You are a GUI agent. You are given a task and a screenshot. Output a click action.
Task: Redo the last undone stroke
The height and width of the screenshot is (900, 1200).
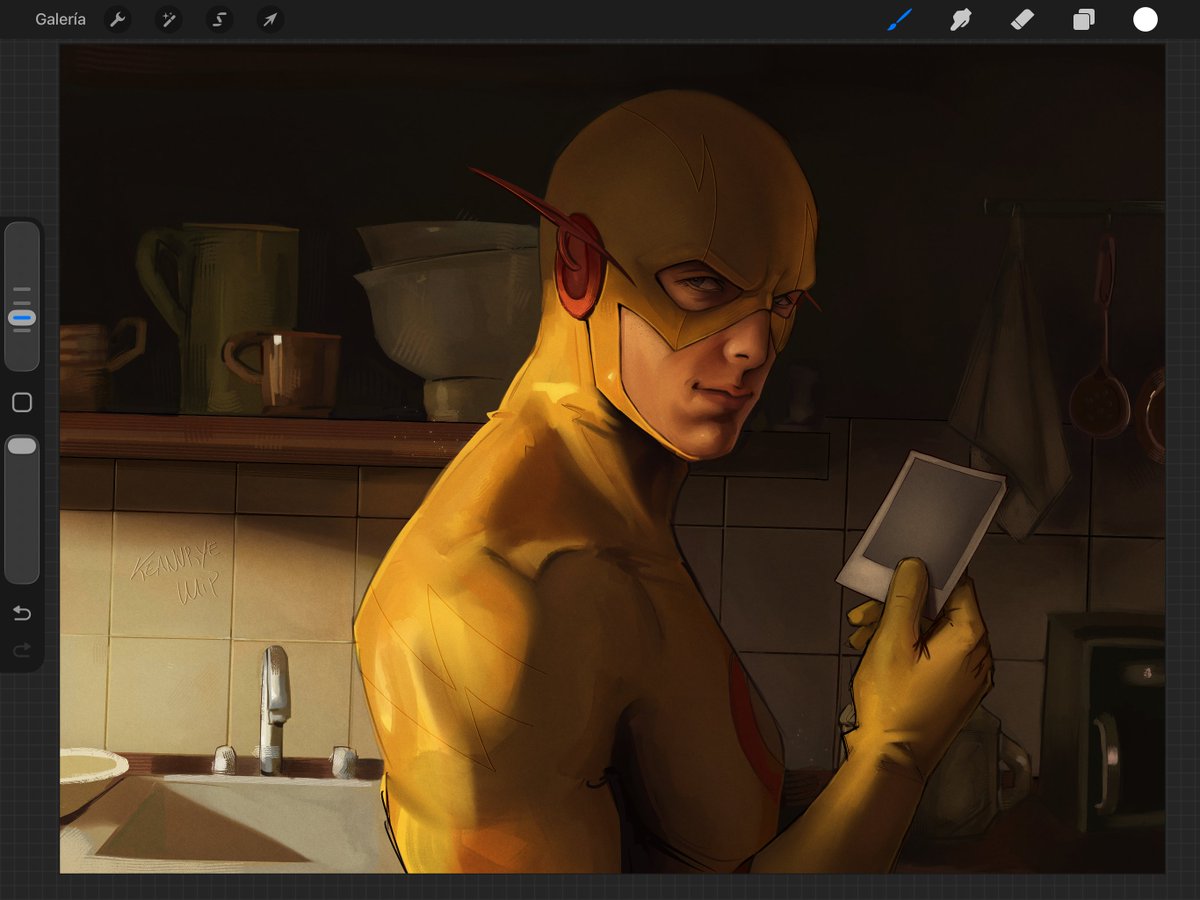pos(22,650)
